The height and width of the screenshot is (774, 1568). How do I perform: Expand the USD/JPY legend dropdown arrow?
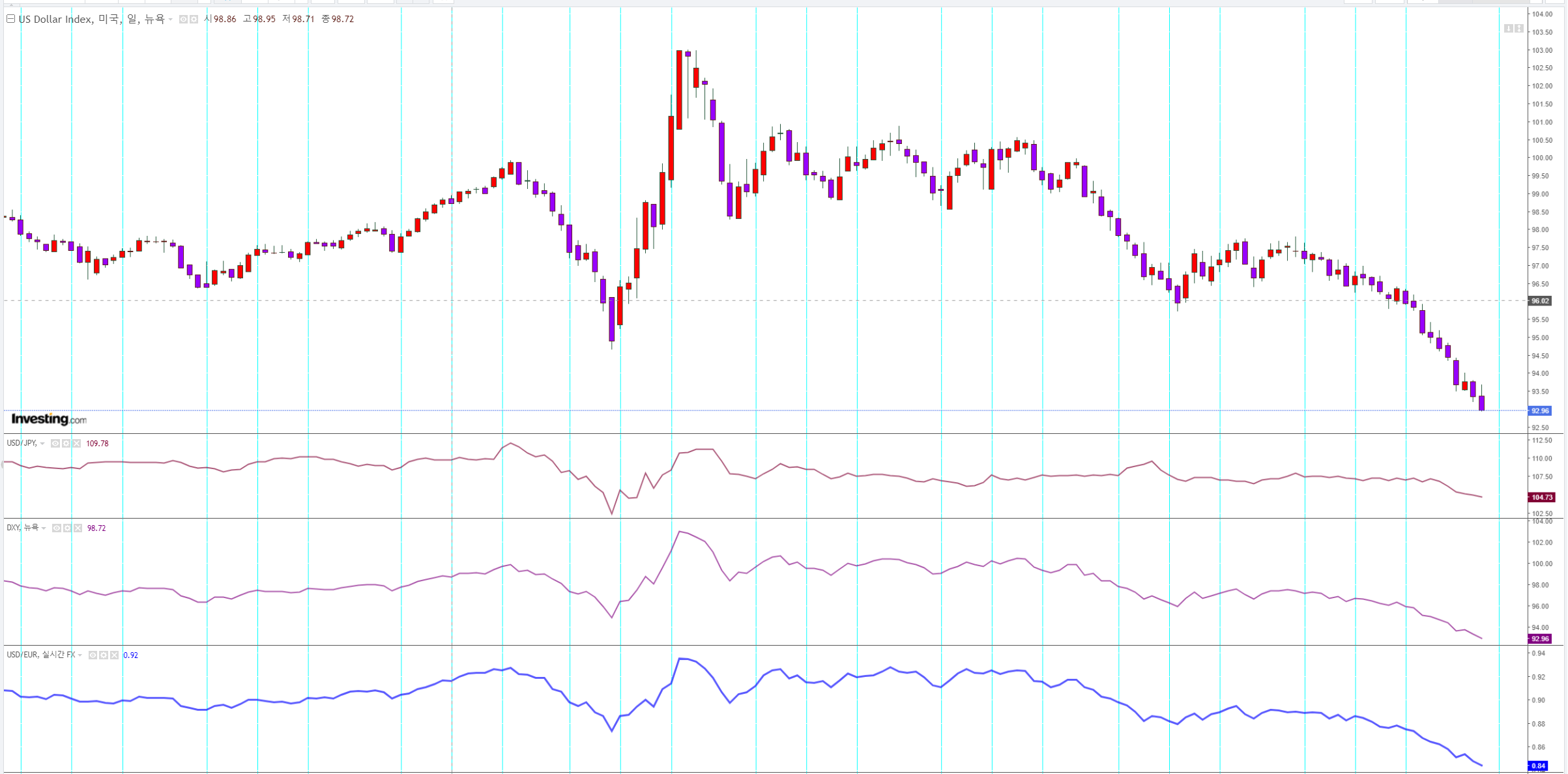(x=42, y=444)
